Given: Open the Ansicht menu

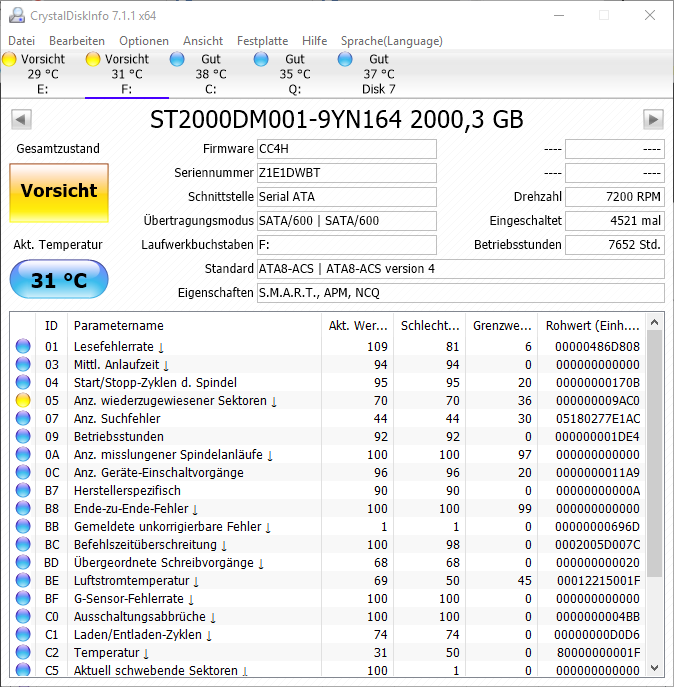Looking at the screenshot, I should (203, 41).
